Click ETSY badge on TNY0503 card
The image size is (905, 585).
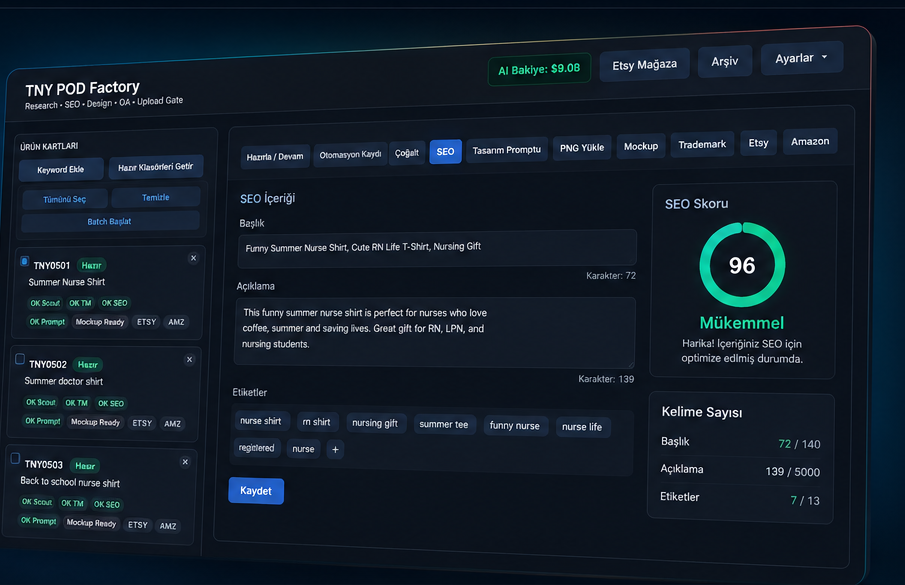(x=138, y=525)
